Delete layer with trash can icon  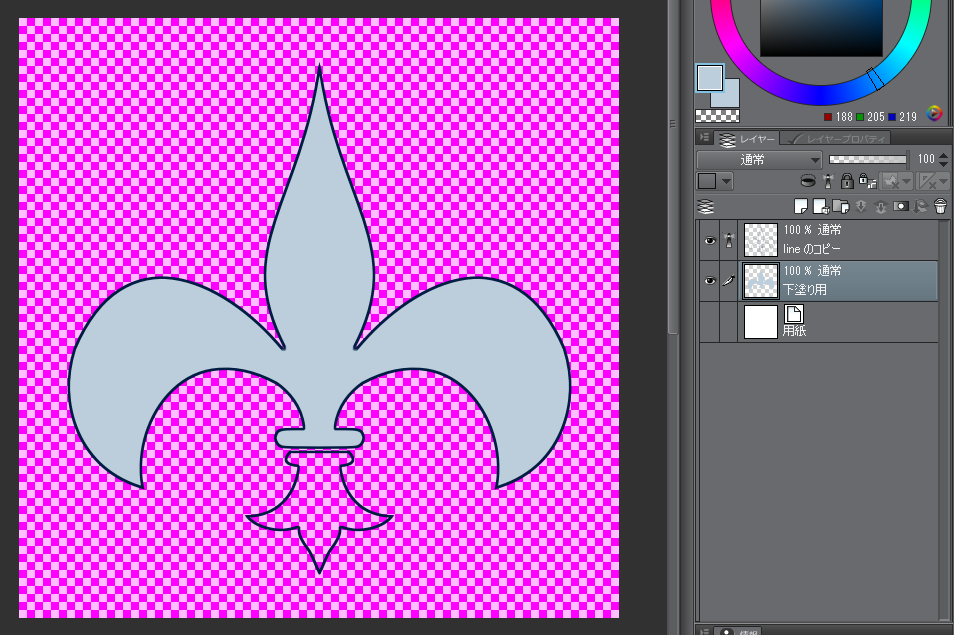pos(941,207)
